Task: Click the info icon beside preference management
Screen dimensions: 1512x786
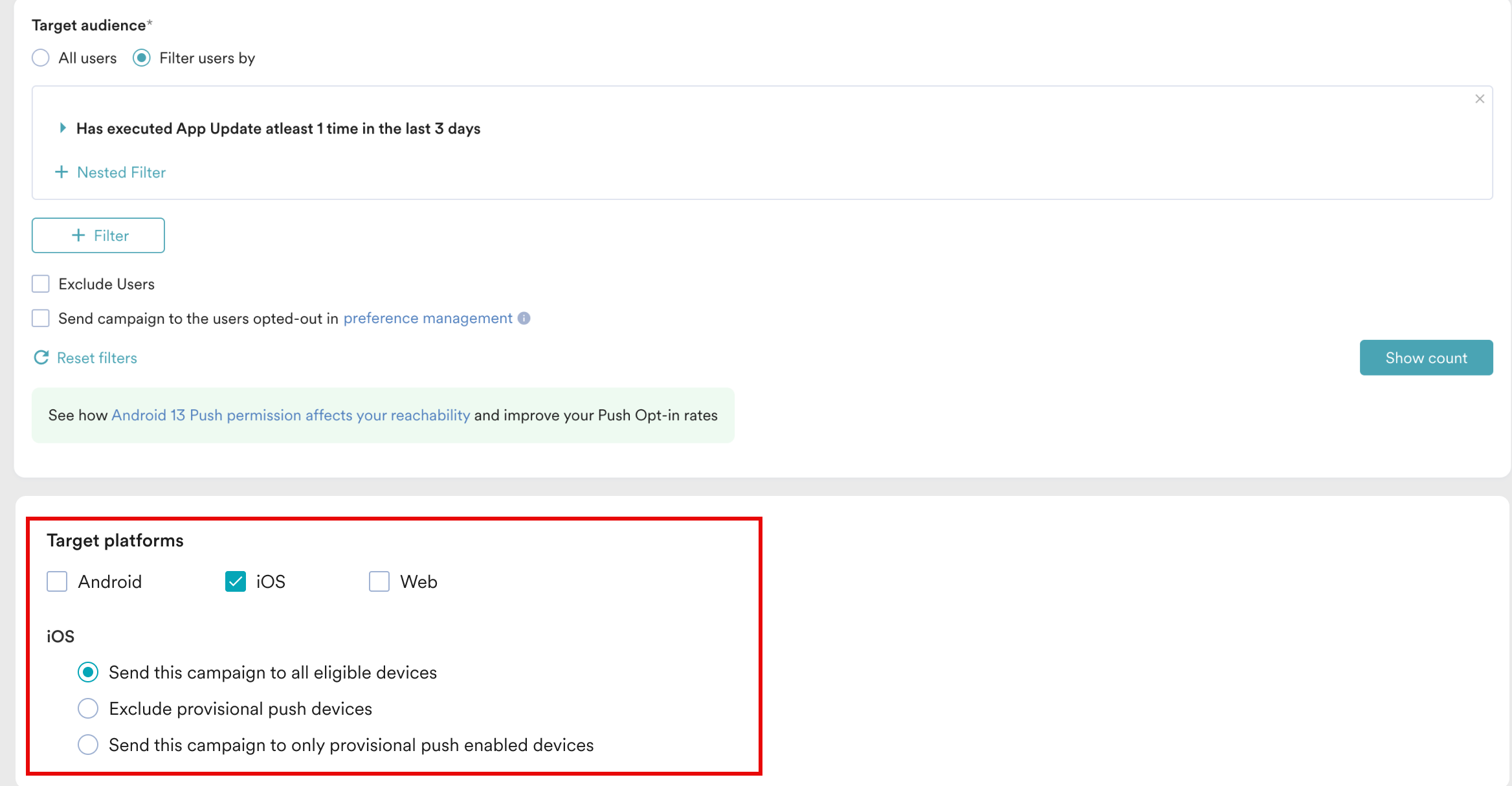Action: (524, 318)
